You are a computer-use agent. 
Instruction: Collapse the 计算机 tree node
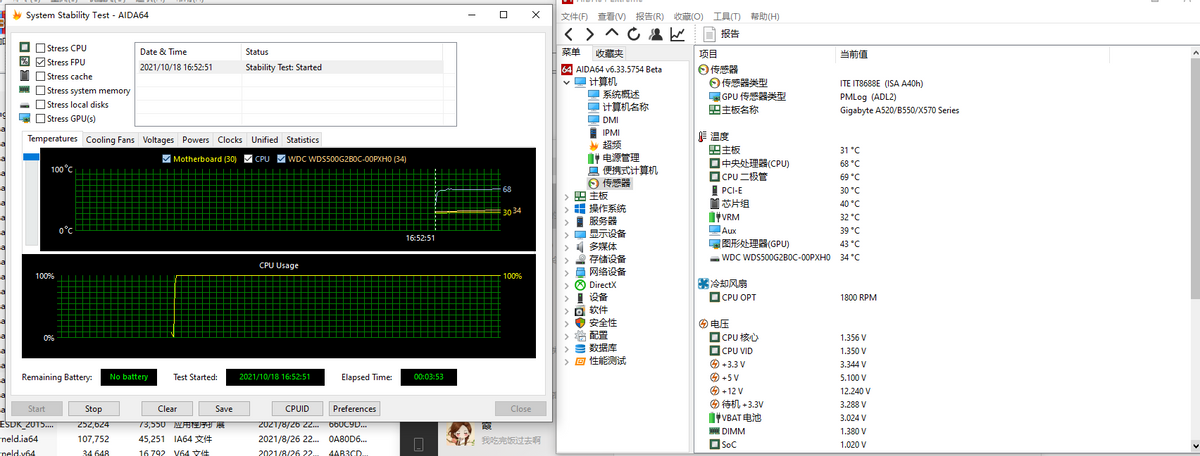[567, 82]
